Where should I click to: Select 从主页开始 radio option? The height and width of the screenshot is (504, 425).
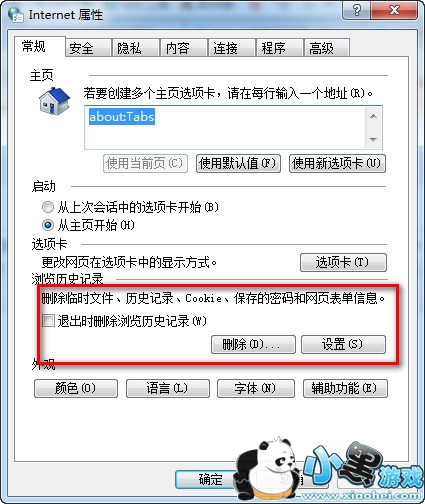[48, 225]
